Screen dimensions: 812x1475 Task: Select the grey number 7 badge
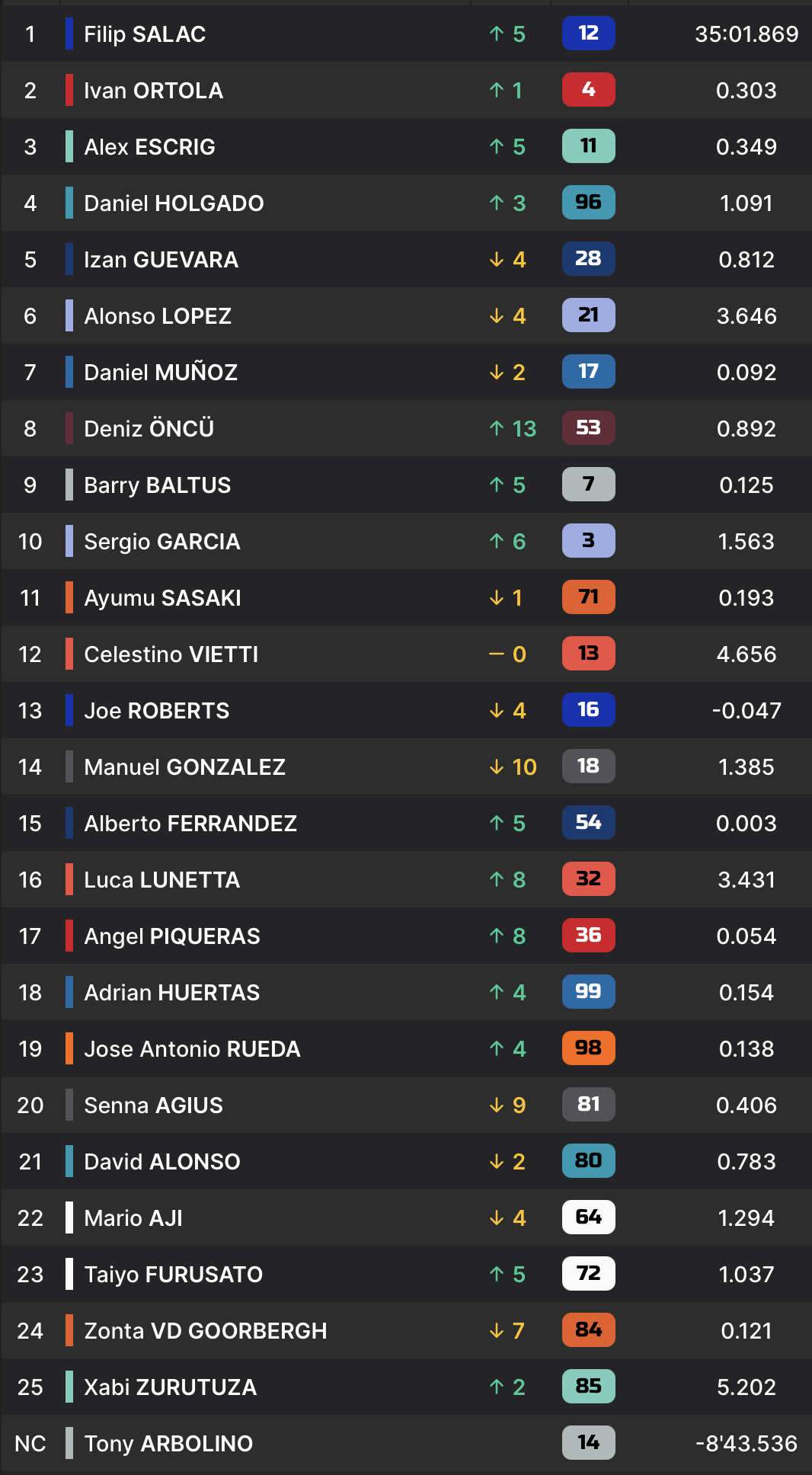[x=588, y=485]
